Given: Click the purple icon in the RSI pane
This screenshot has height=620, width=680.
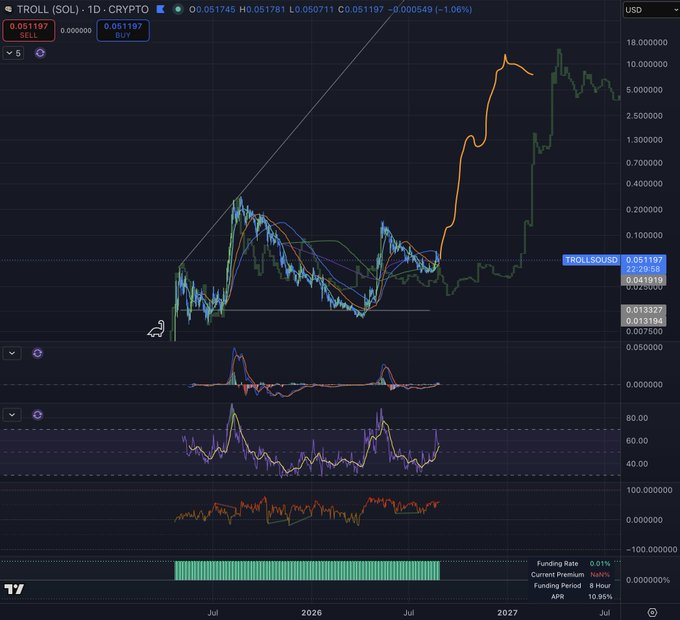Looking at the screenshot, I should point(38,415).
